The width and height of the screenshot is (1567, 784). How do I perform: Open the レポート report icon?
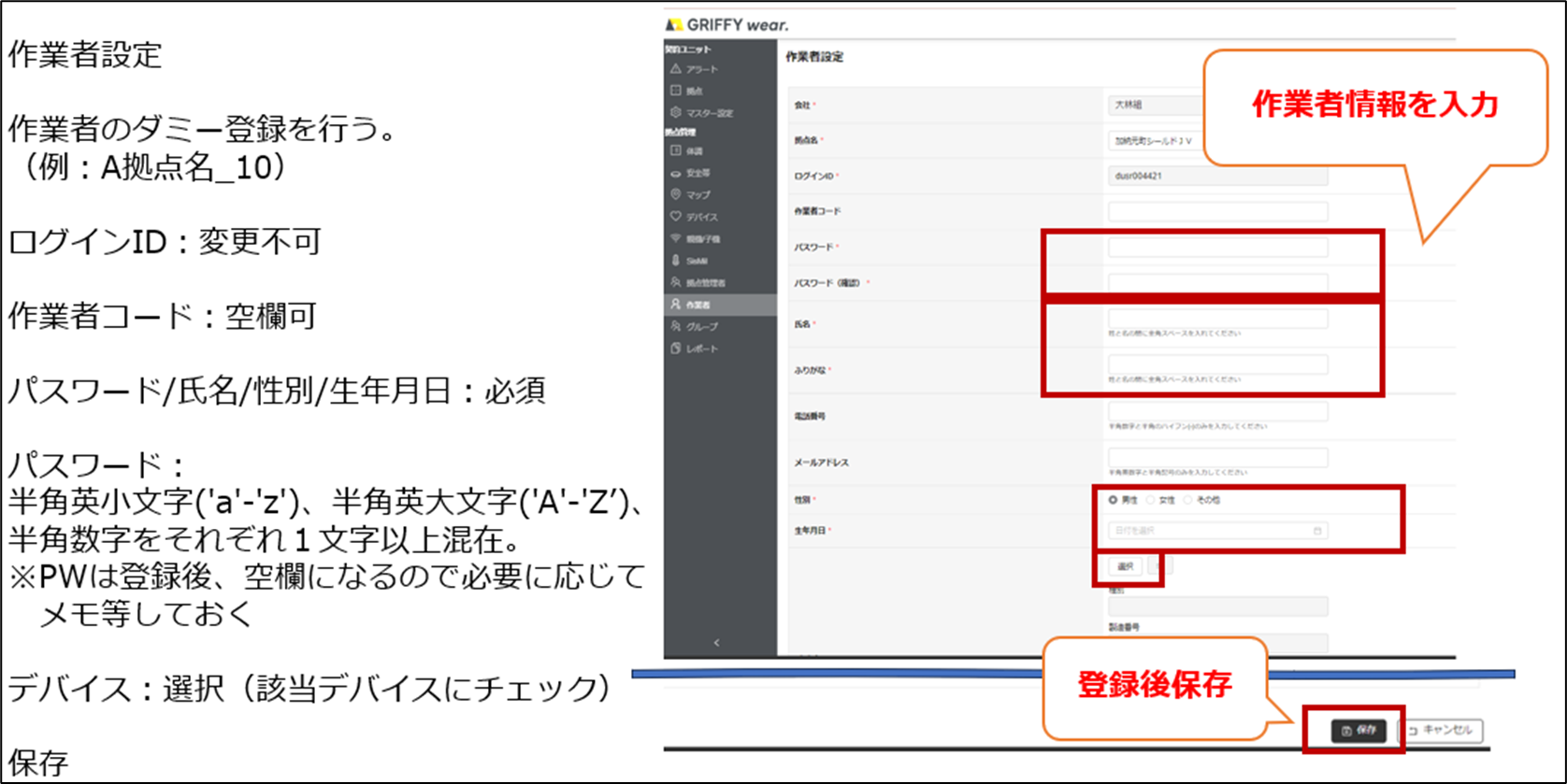pos(676,349)
